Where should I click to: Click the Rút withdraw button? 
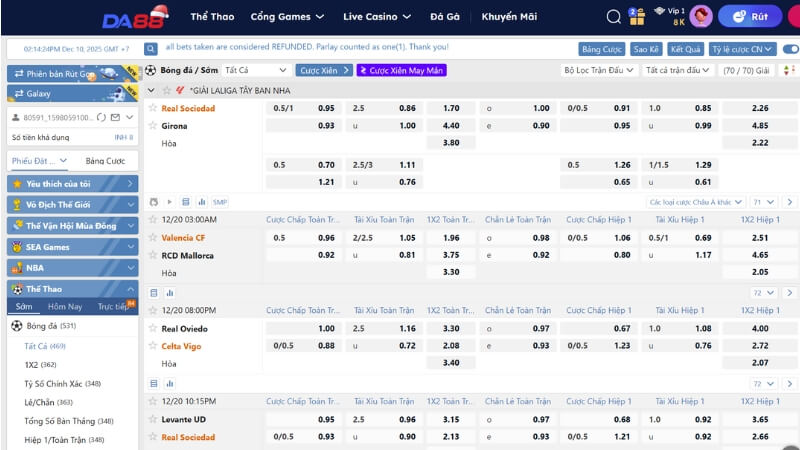[750, 17]
